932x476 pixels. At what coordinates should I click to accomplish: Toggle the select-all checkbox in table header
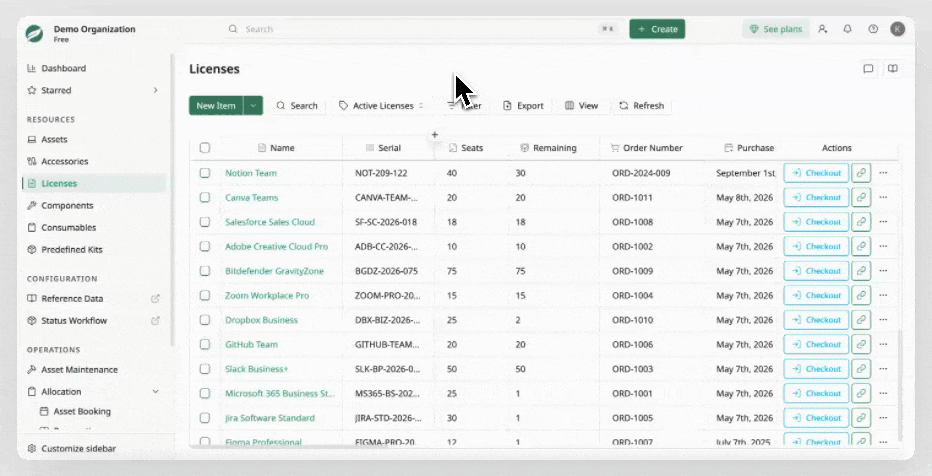tap(204, 148)
